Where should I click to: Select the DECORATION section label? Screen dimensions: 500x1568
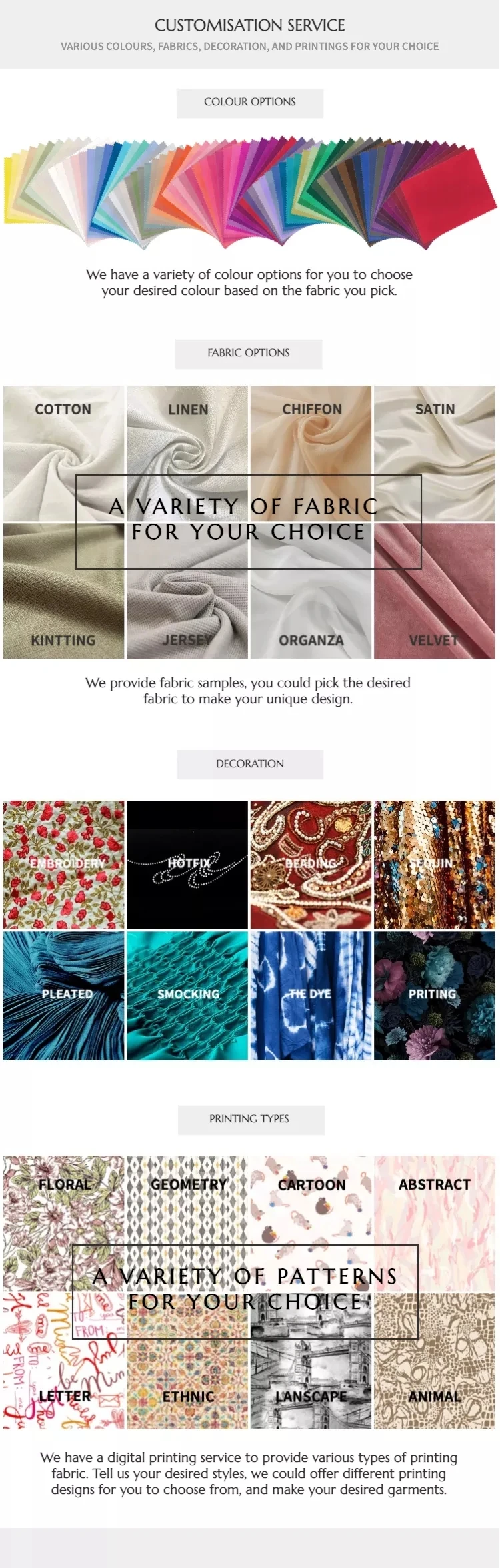[x=250, y=764]
